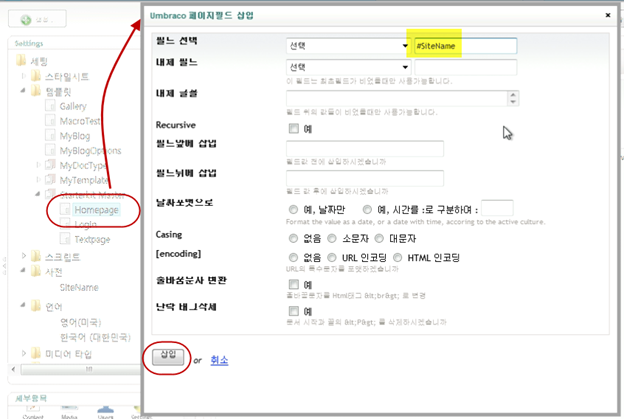Click the alternative text textarea
Screen dimensions: 624x419
(397, 98)
